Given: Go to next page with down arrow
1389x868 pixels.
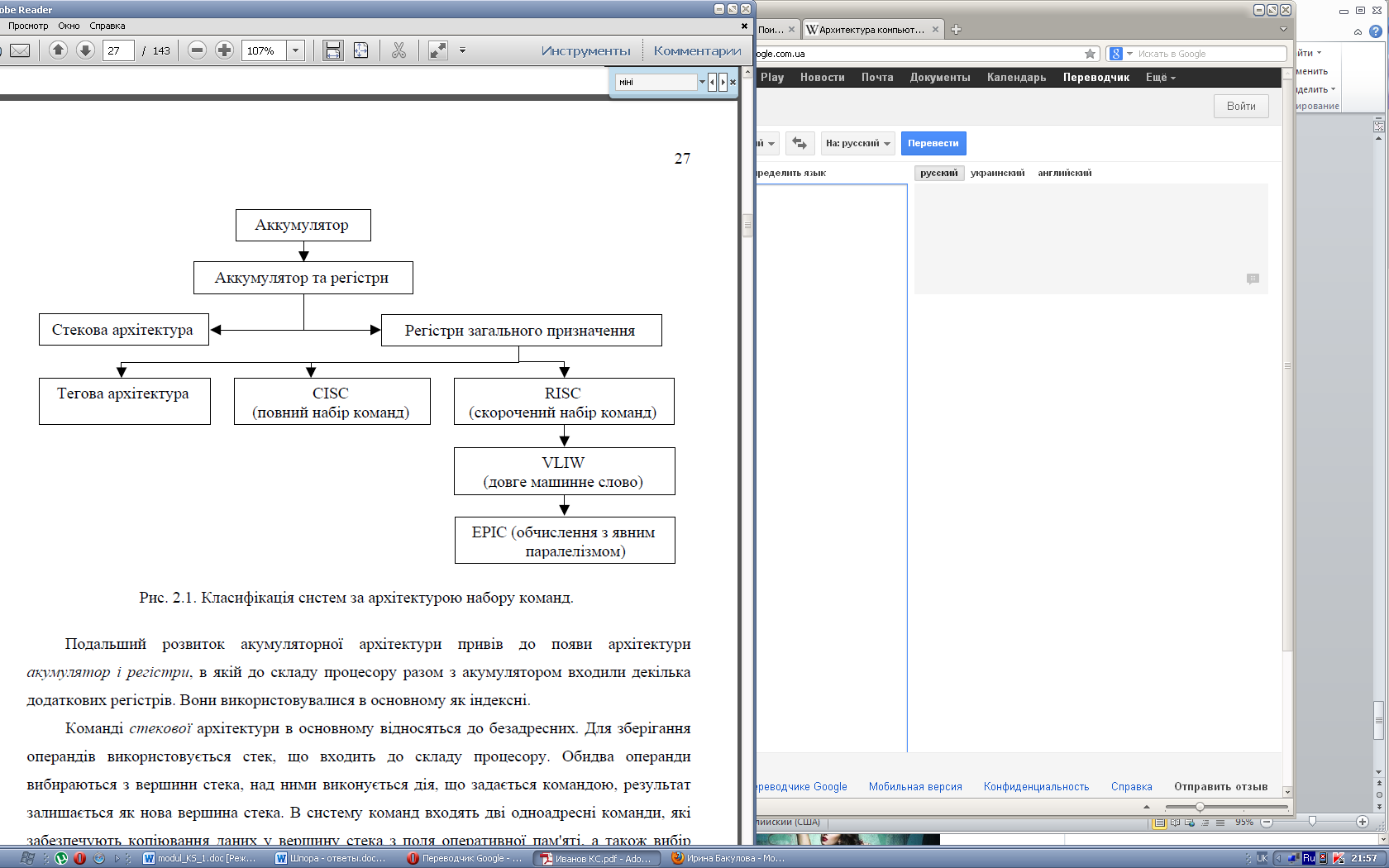Looking at the screenshot, I should tap(85, 50).
